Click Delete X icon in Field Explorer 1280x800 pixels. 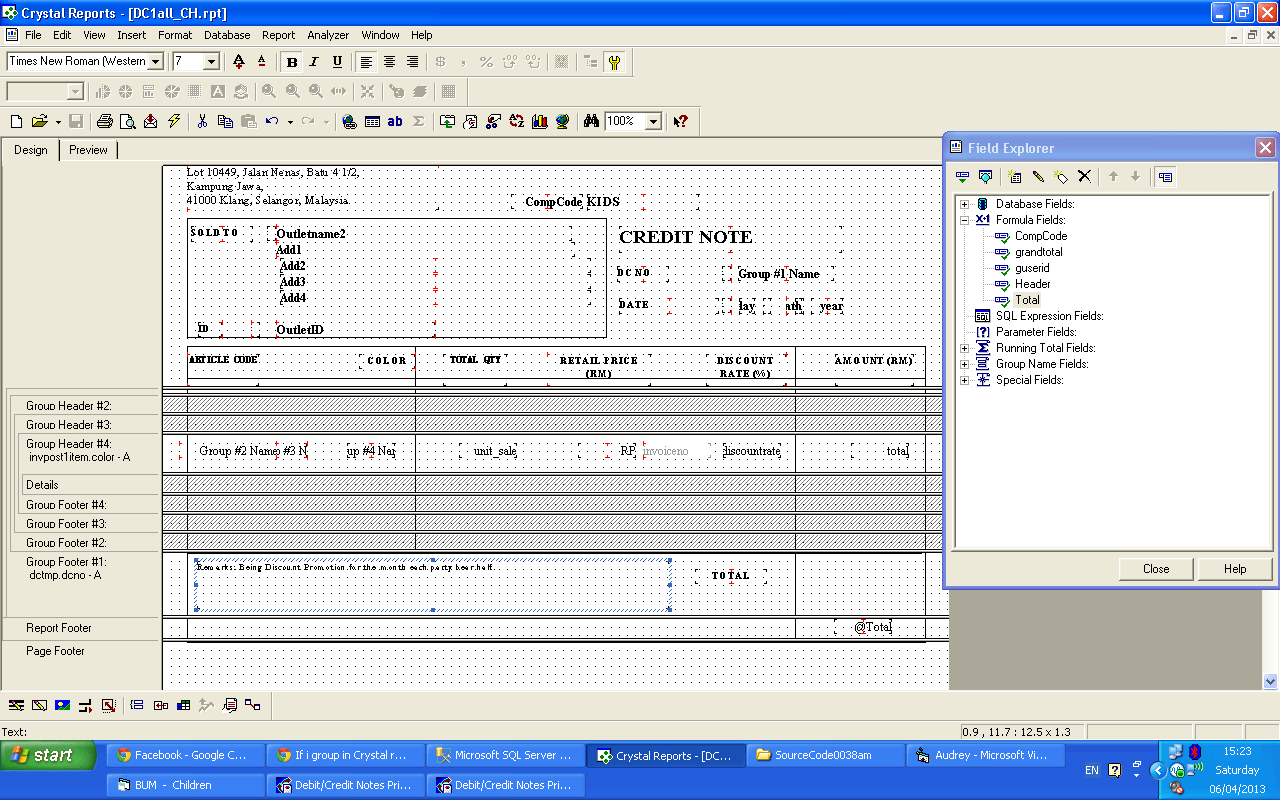click(1084, 177)
